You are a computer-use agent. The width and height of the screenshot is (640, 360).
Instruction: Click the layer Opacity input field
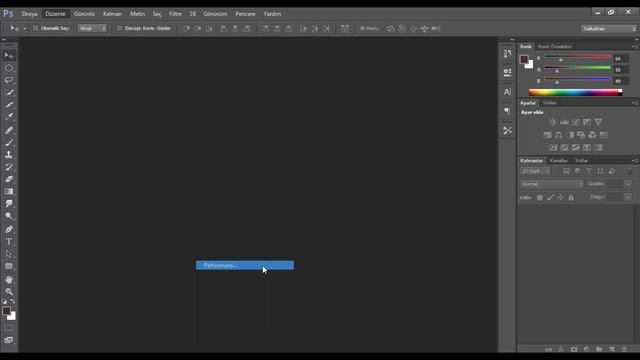click(615, 184)
